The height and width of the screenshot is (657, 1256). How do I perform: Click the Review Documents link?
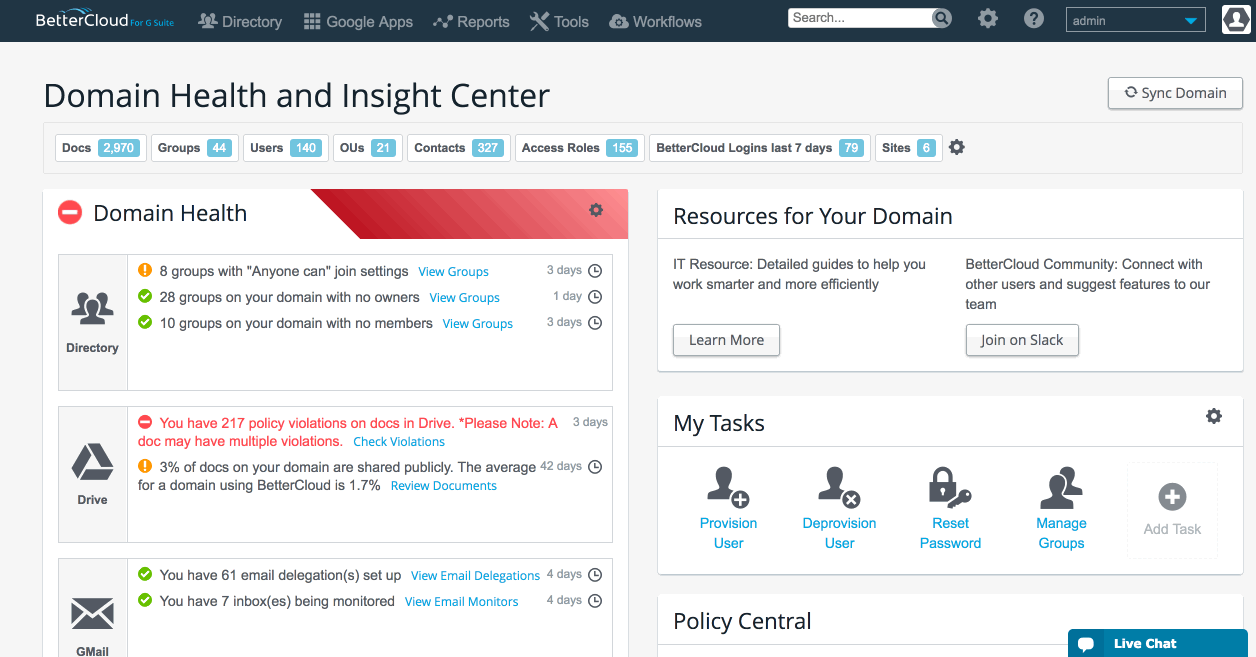coord(443,486)
